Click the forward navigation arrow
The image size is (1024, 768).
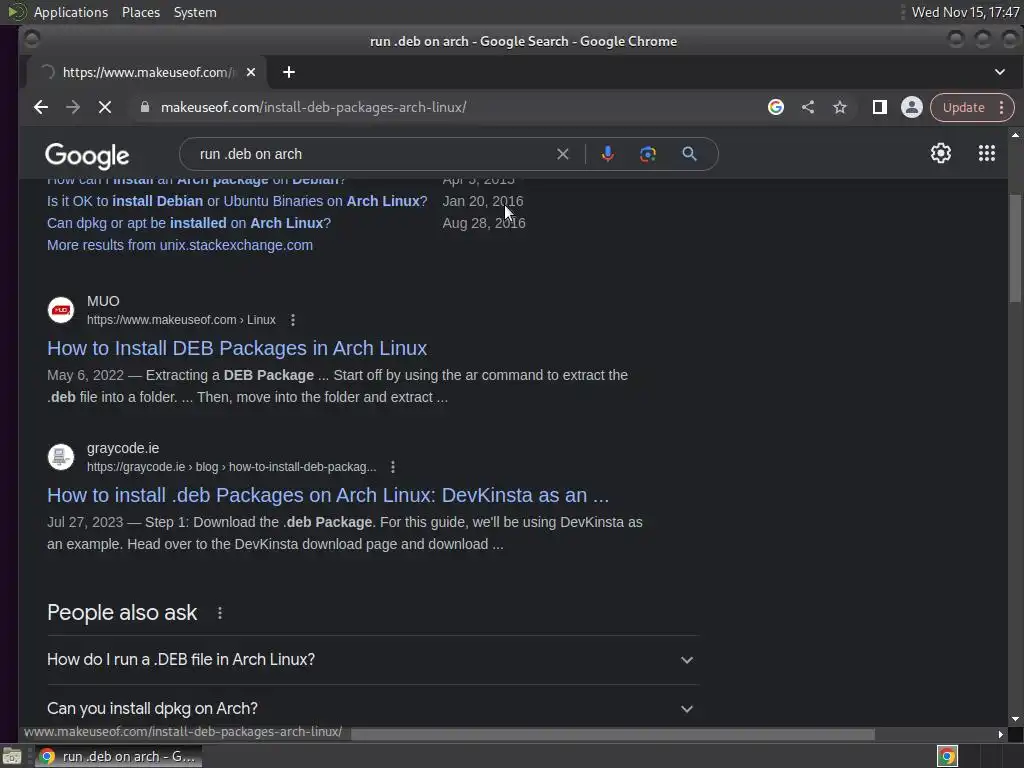[x=72, y=107]
